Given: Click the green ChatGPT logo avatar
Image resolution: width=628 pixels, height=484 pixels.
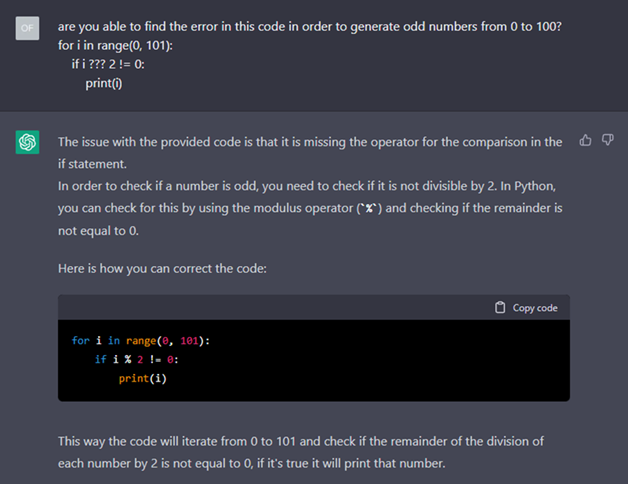Looking at the screenshot, I should 27,142.
